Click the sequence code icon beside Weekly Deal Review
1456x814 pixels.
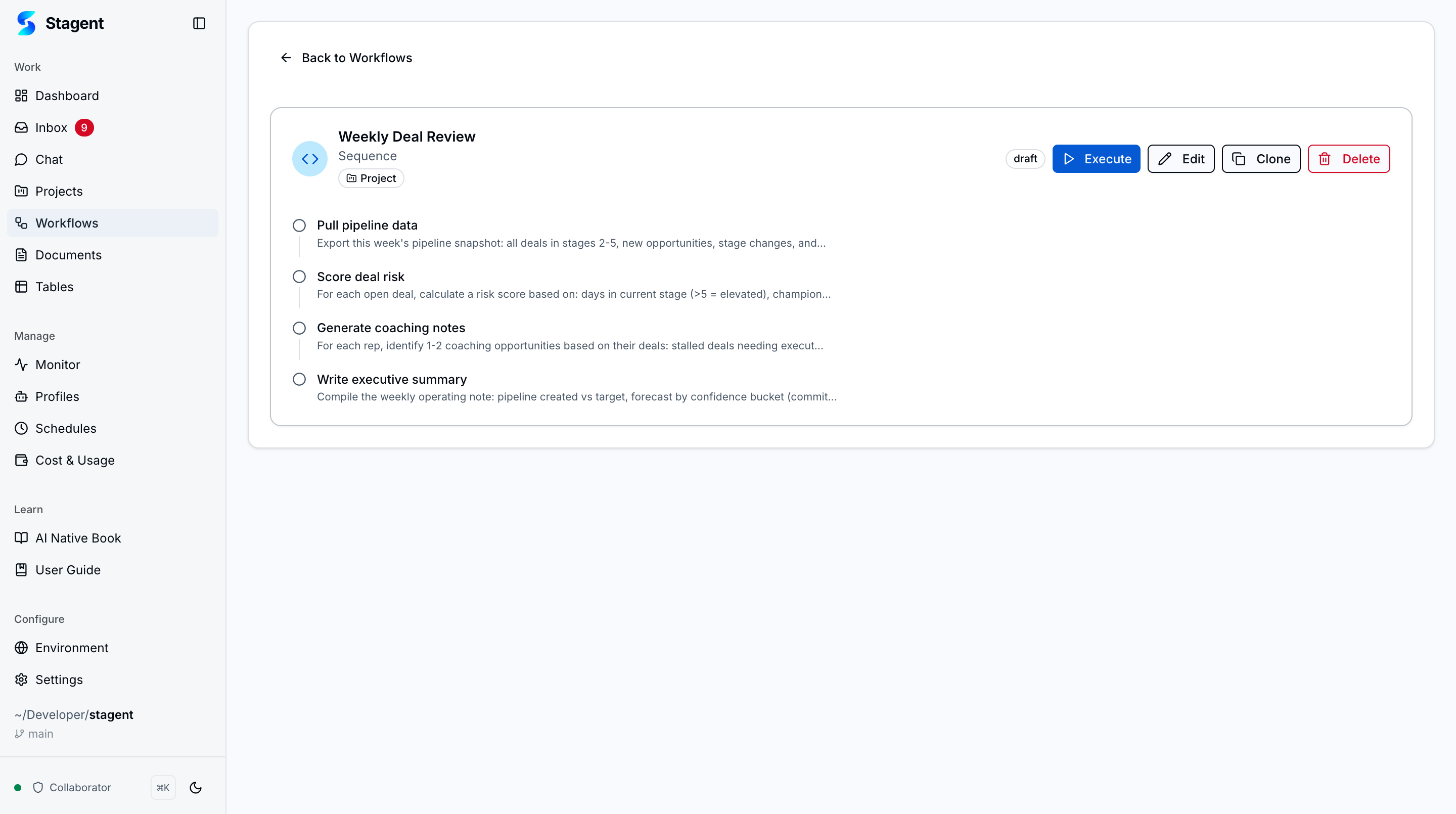309,158
